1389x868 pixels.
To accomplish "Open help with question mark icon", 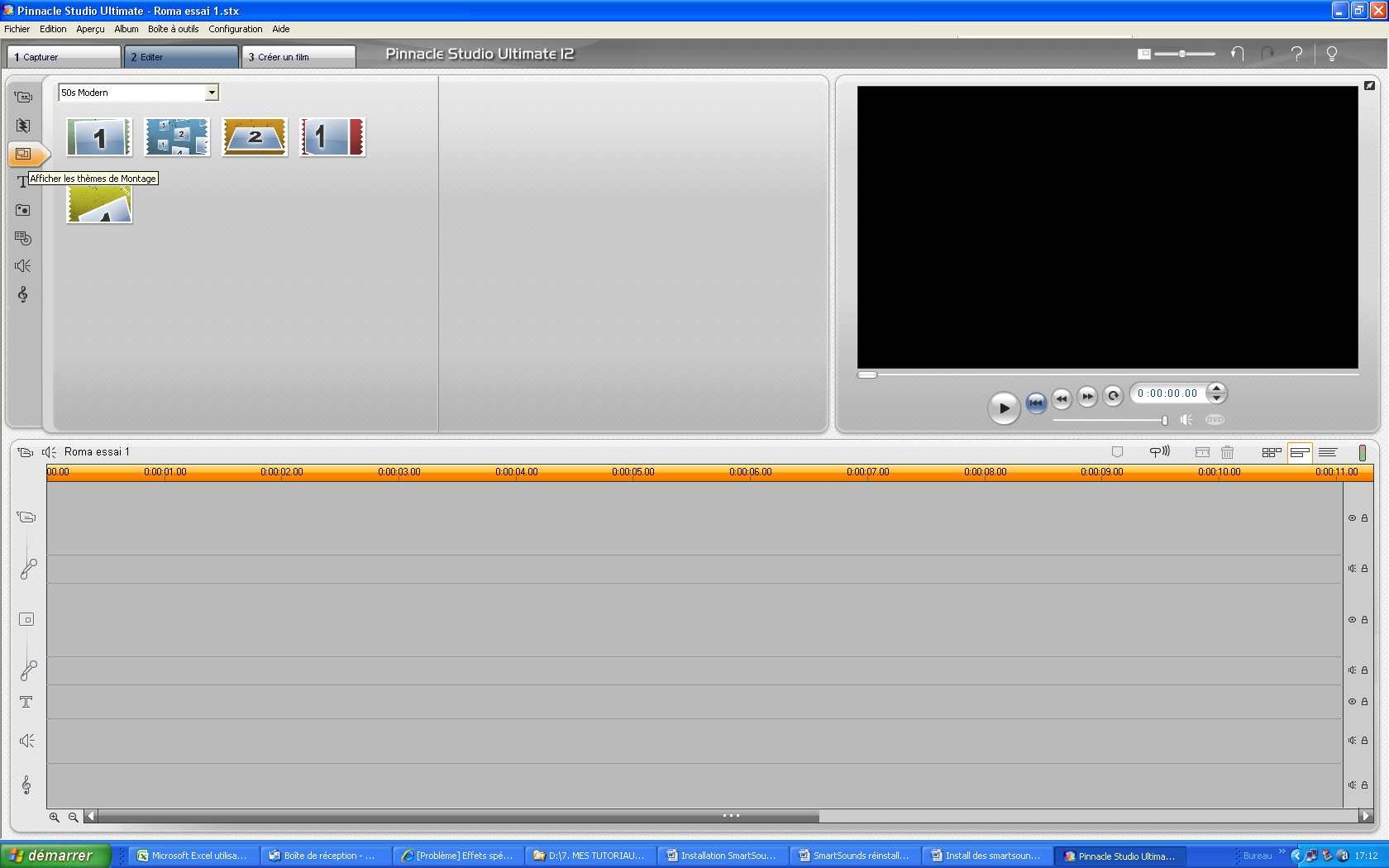I will (x=1297, y=54).
